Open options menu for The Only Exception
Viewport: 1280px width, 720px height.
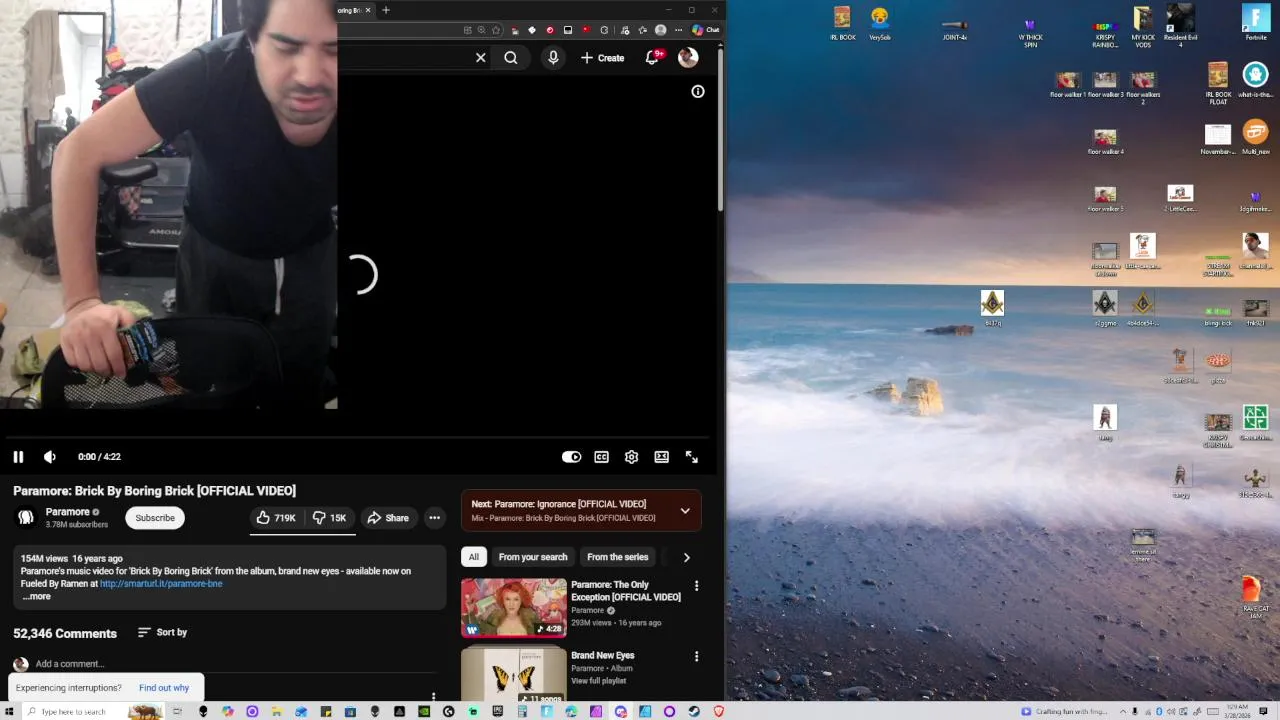(x=697, y=586)
